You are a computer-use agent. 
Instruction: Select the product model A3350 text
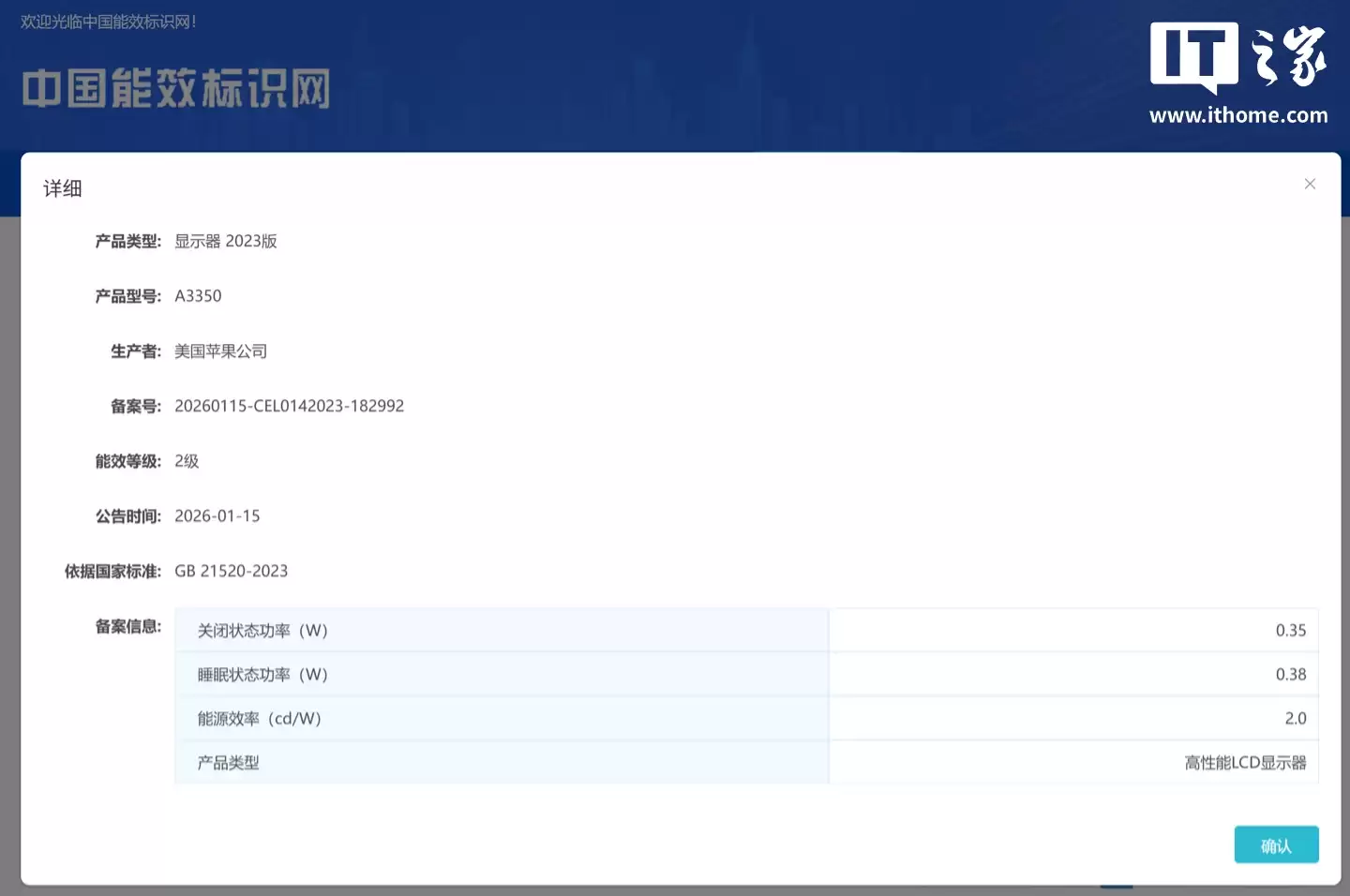click(198, 295)
